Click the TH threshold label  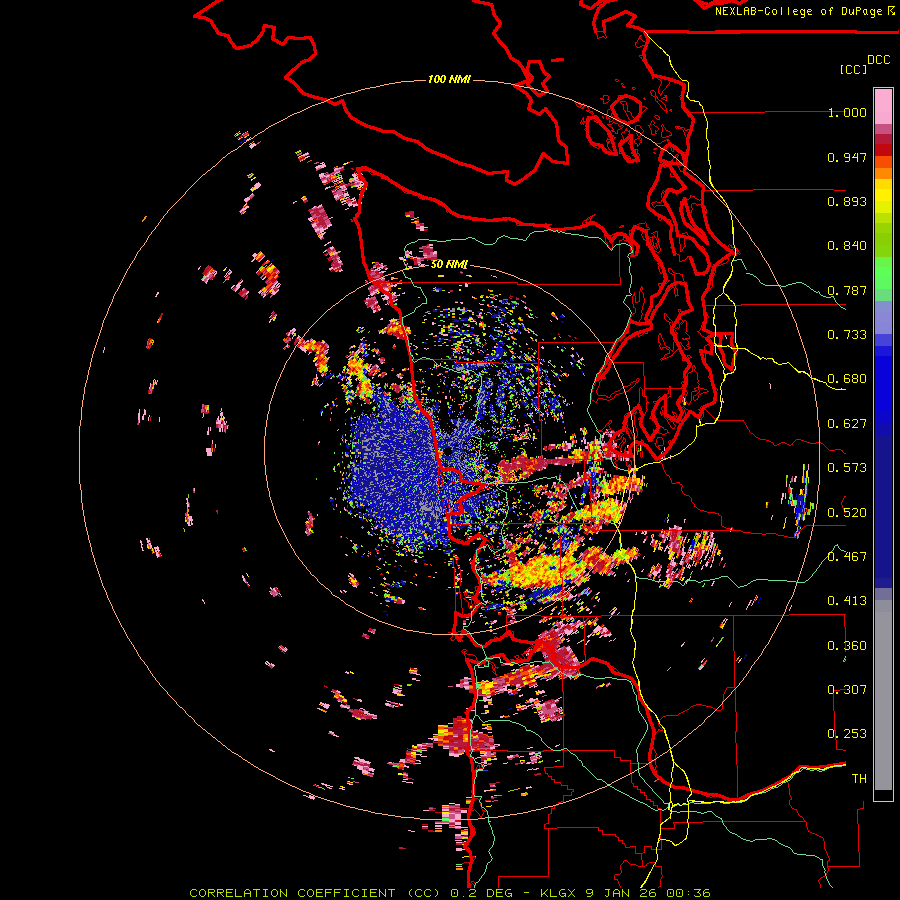(x=859, y=779)
